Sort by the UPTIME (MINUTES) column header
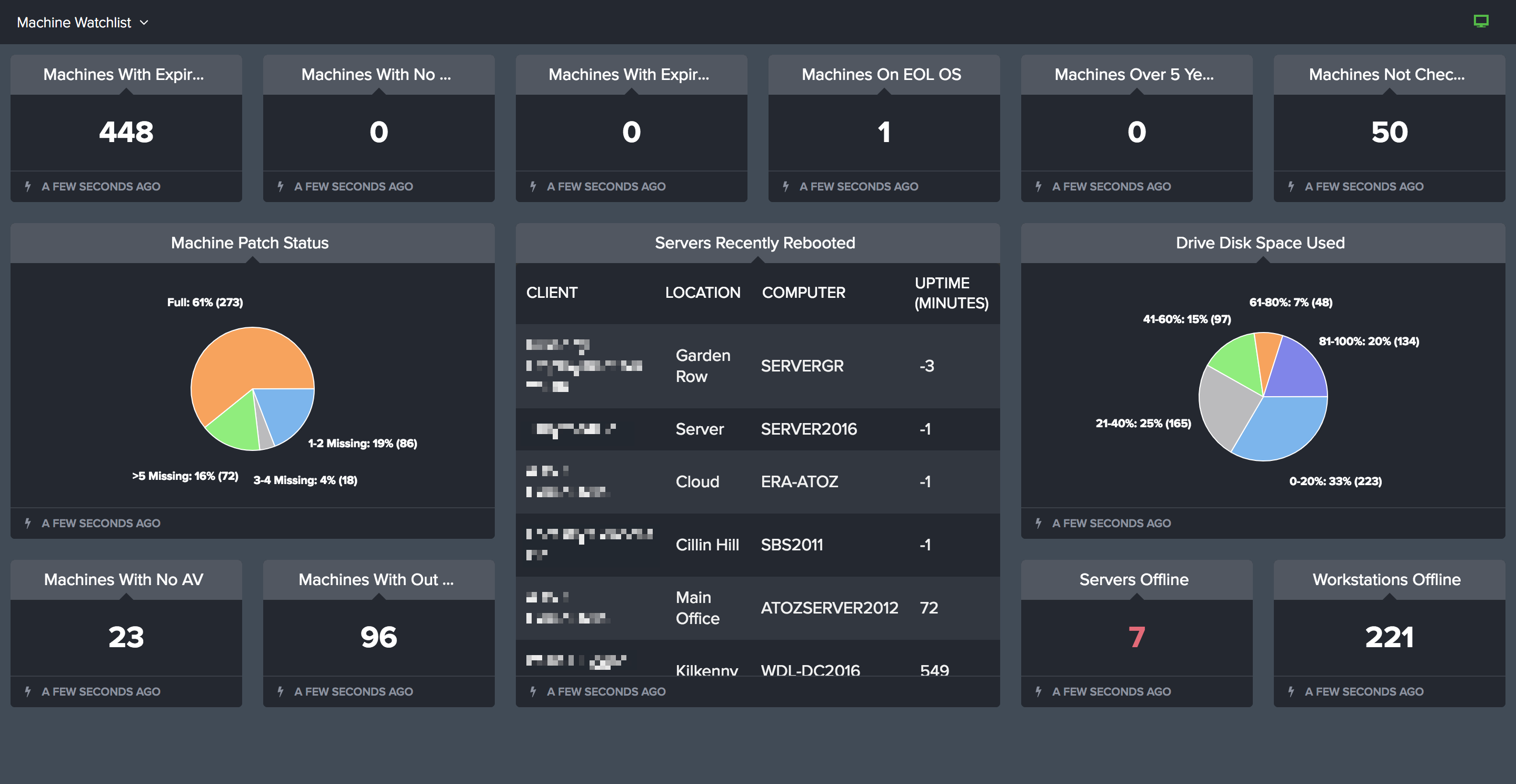The height and width of the screenshot is (784, 1516). [951, 293]
